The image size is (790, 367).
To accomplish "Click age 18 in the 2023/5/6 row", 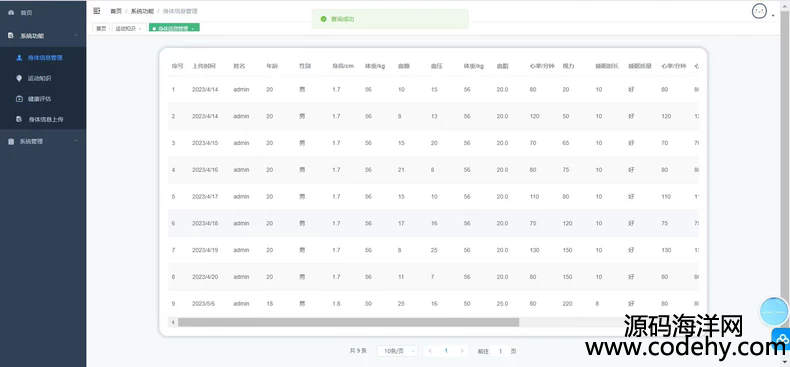I will pyautogui.click(x=270, y=303).
